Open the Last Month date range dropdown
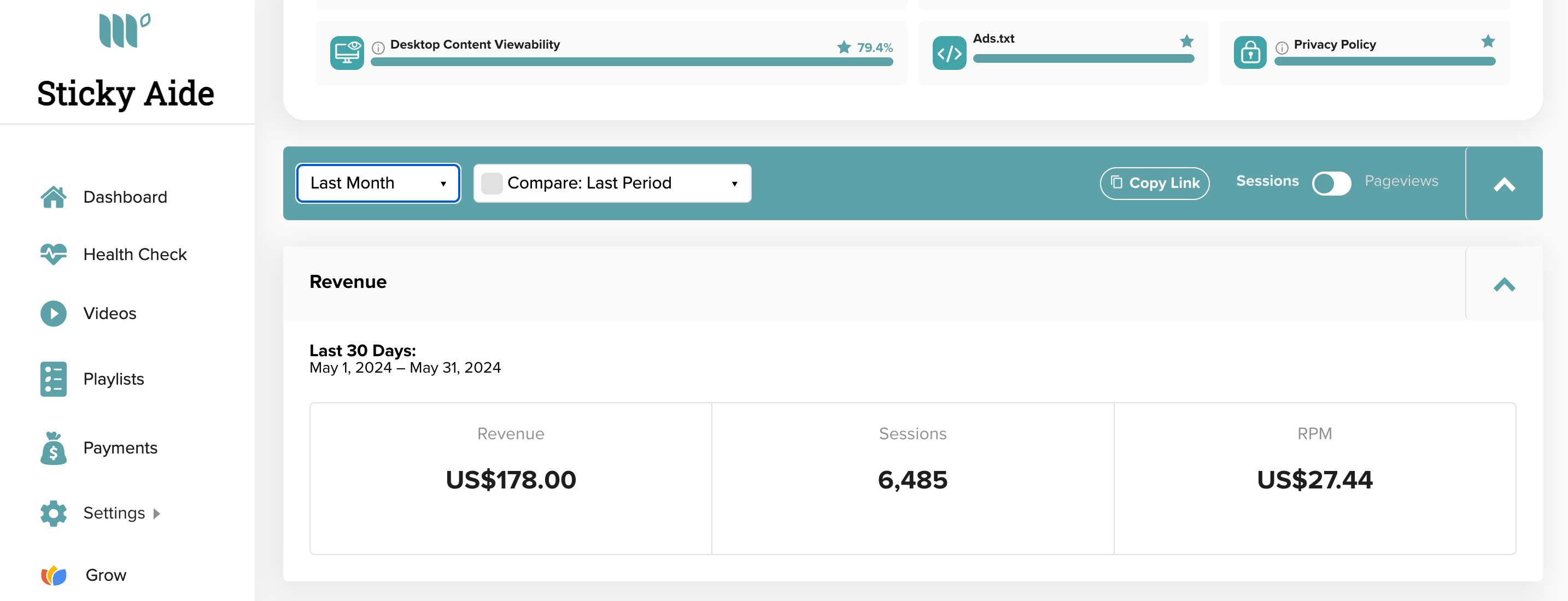The width and height of the screenshot is (1568, 601). click(x=378, y=183)
